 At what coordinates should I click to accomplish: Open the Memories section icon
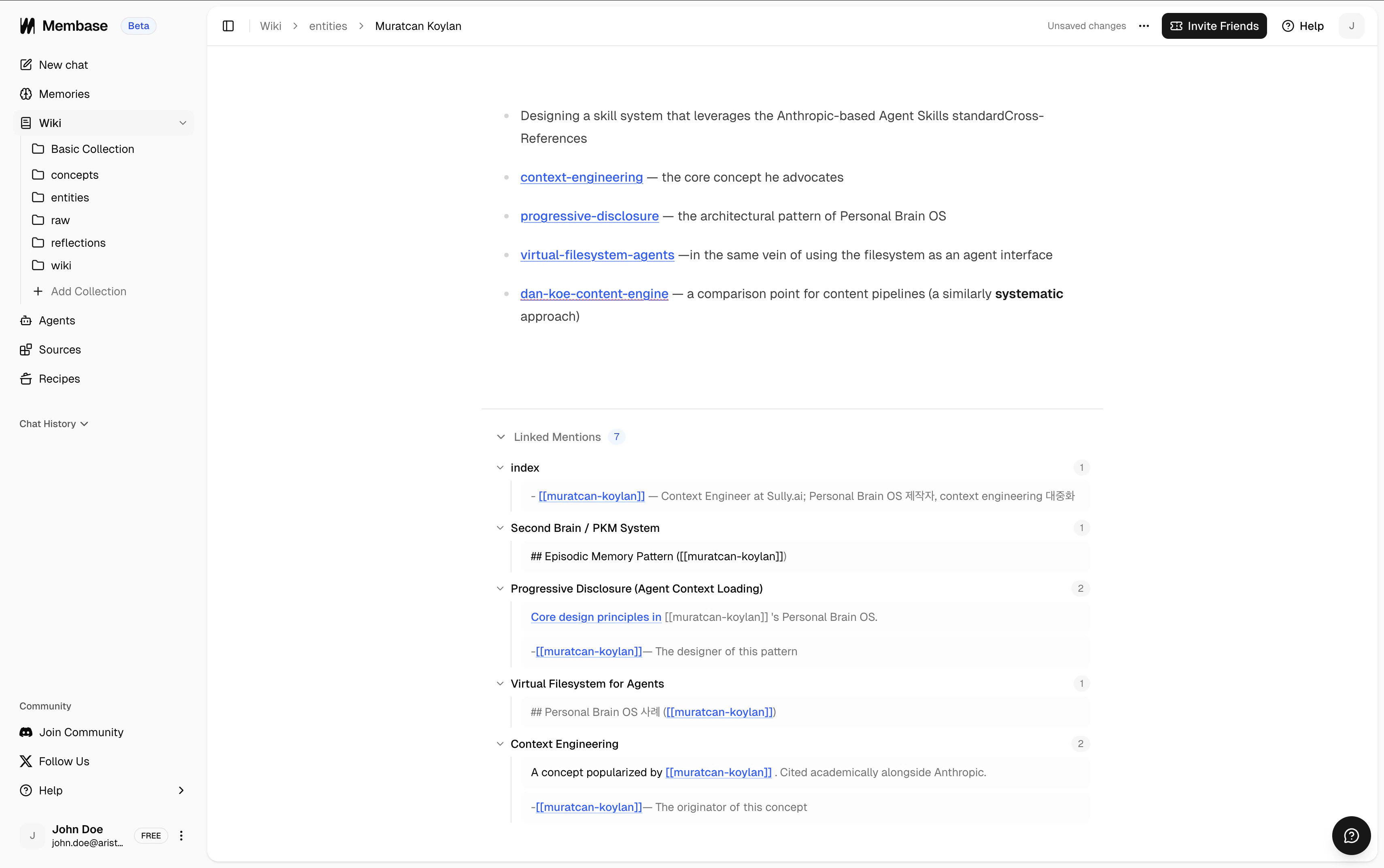coord(26,93)
